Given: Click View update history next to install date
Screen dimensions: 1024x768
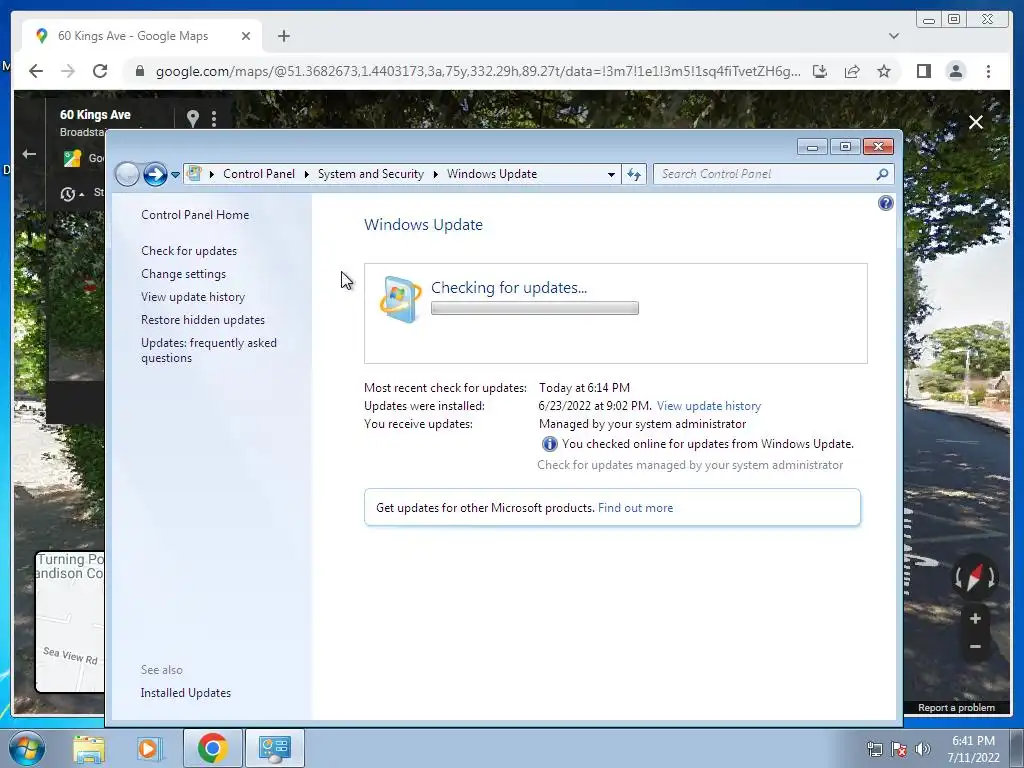Looking at the screenshot, I should coord(709,406).
